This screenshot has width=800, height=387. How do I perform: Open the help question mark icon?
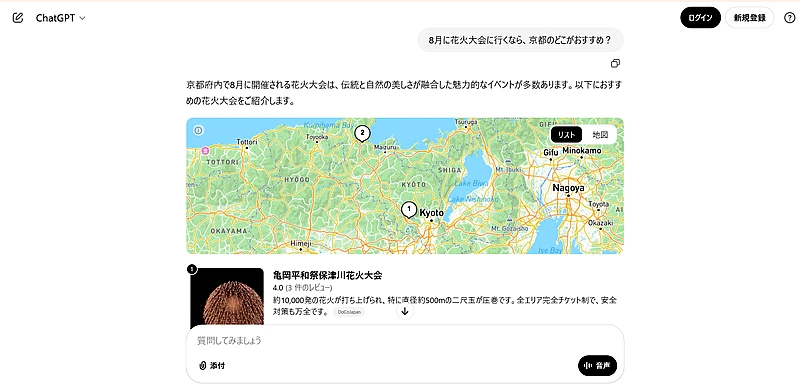click(789, 18)
